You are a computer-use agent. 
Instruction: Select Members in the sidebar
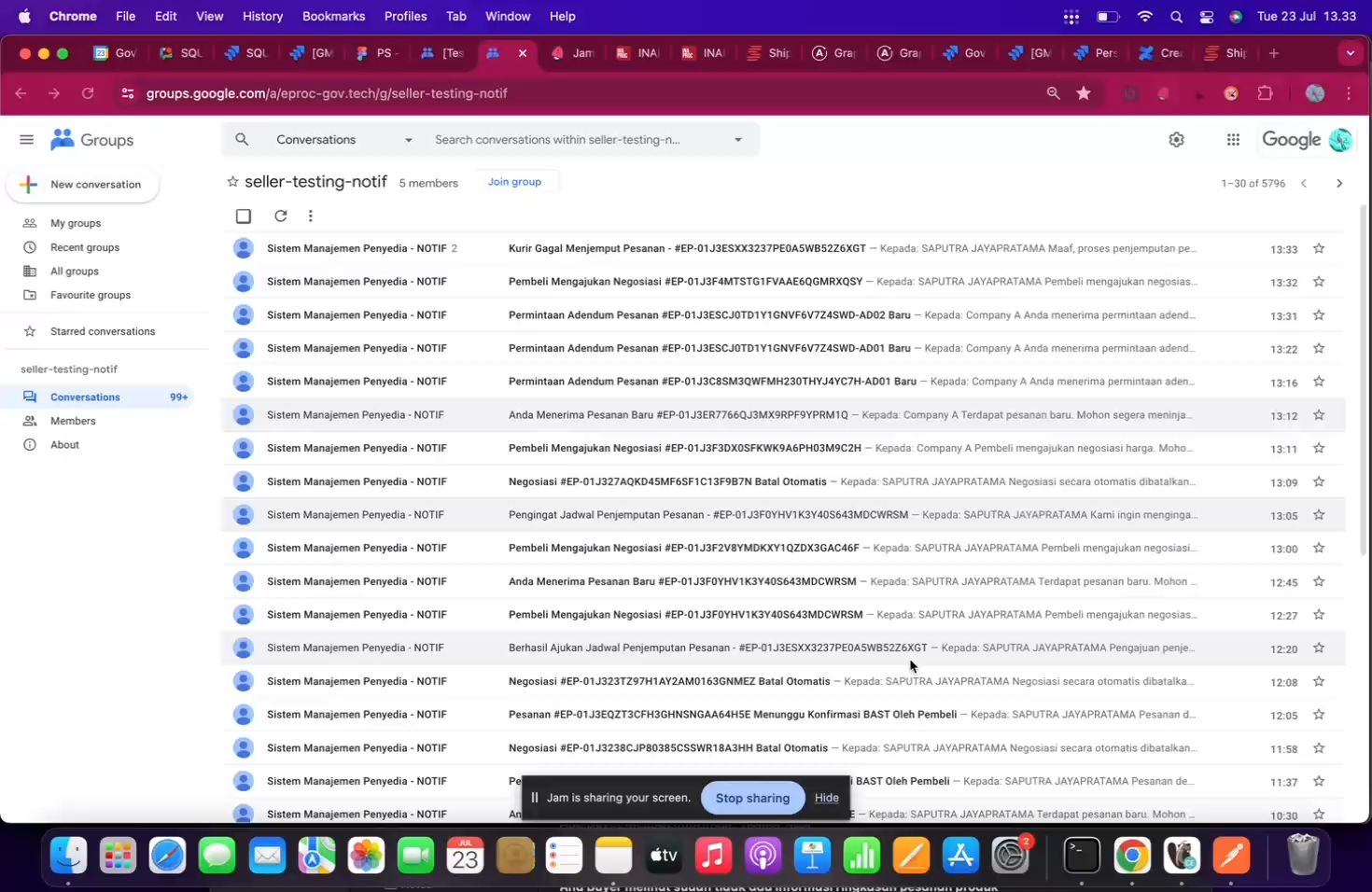coord(74,421)
